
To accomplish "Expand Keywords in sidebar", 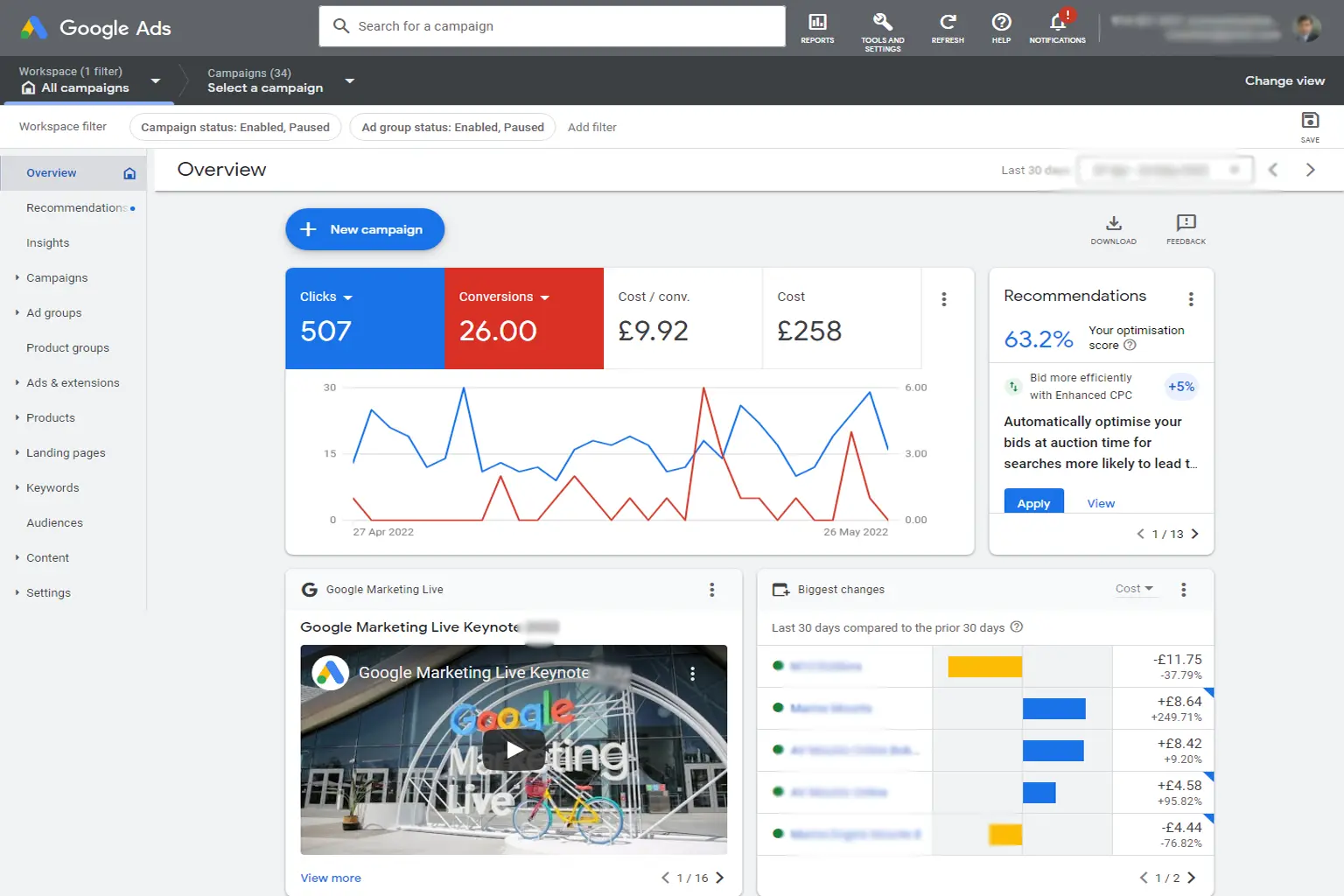I will click(x=17, y=487).
